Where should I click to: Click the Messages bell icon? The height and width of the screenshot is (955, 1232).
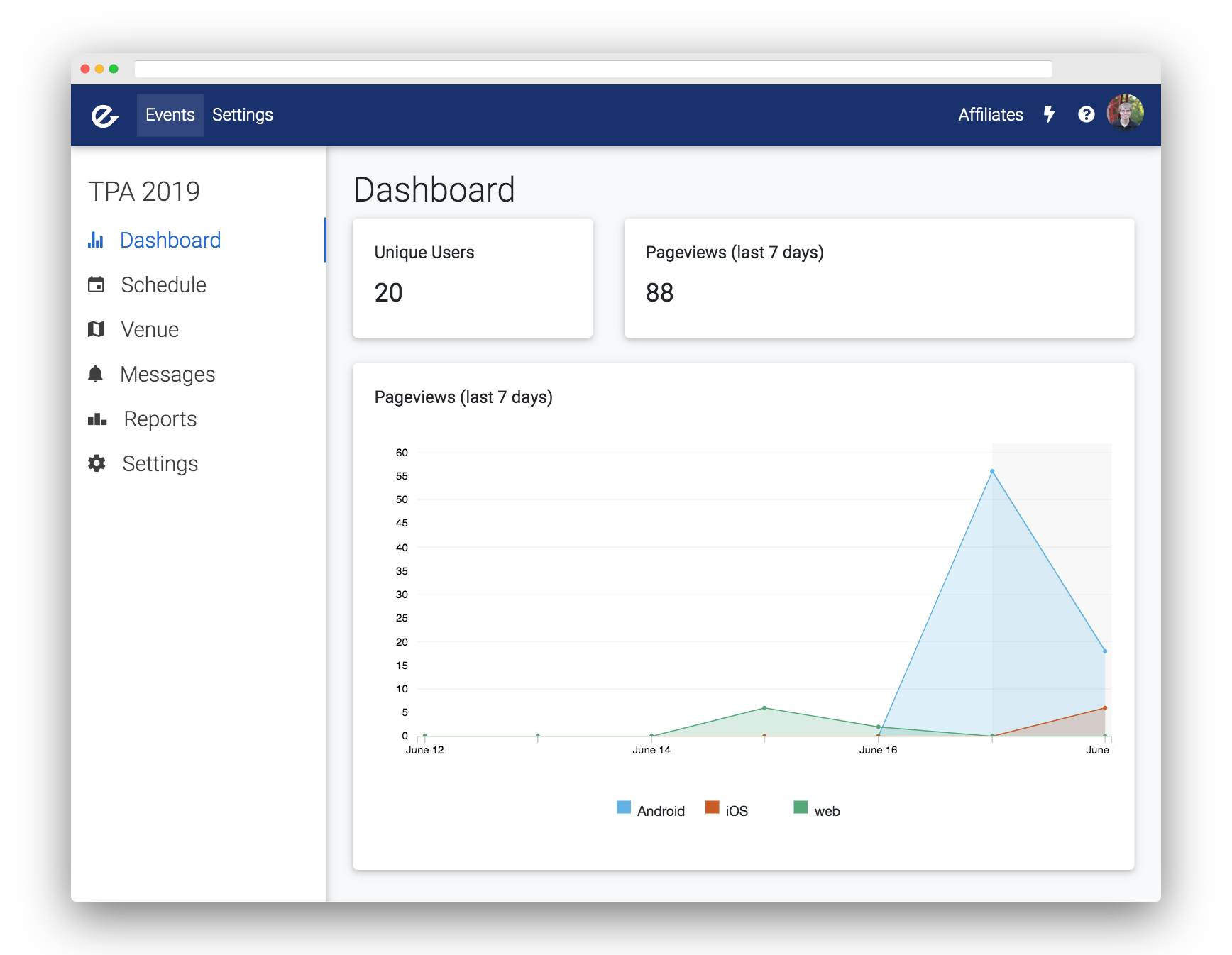[x=96, y=374]
